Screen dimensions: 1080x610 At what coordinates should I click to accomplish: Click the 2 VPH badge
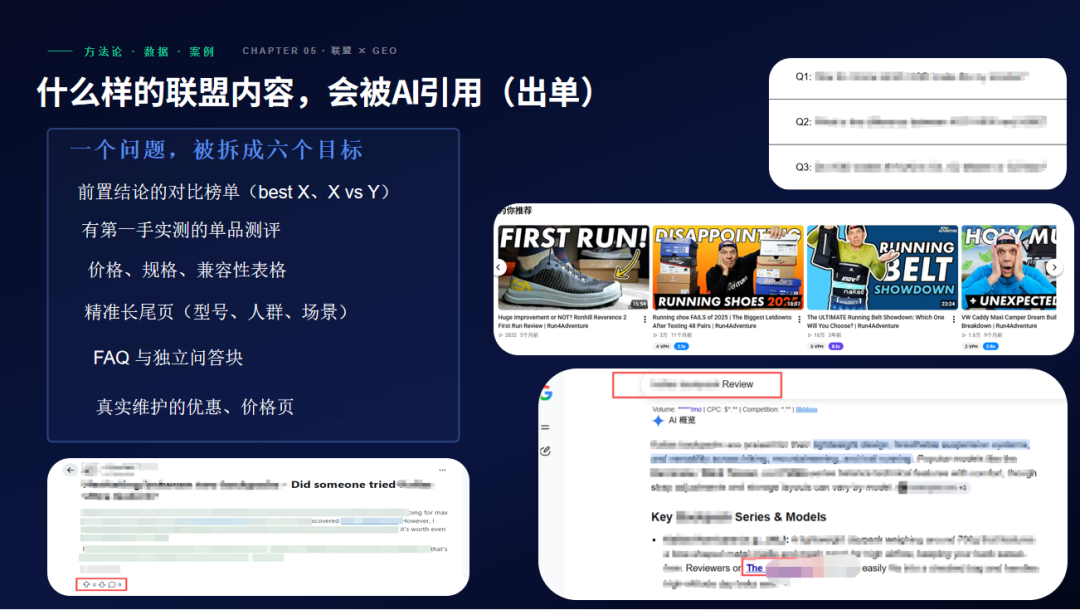coord(970,346)
